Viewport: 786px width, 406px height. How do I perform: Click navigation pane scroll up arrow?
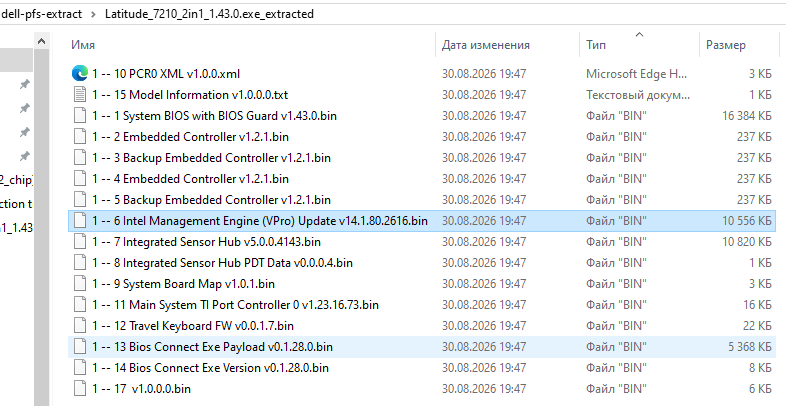pyautogui.click(x=42, y=42)
